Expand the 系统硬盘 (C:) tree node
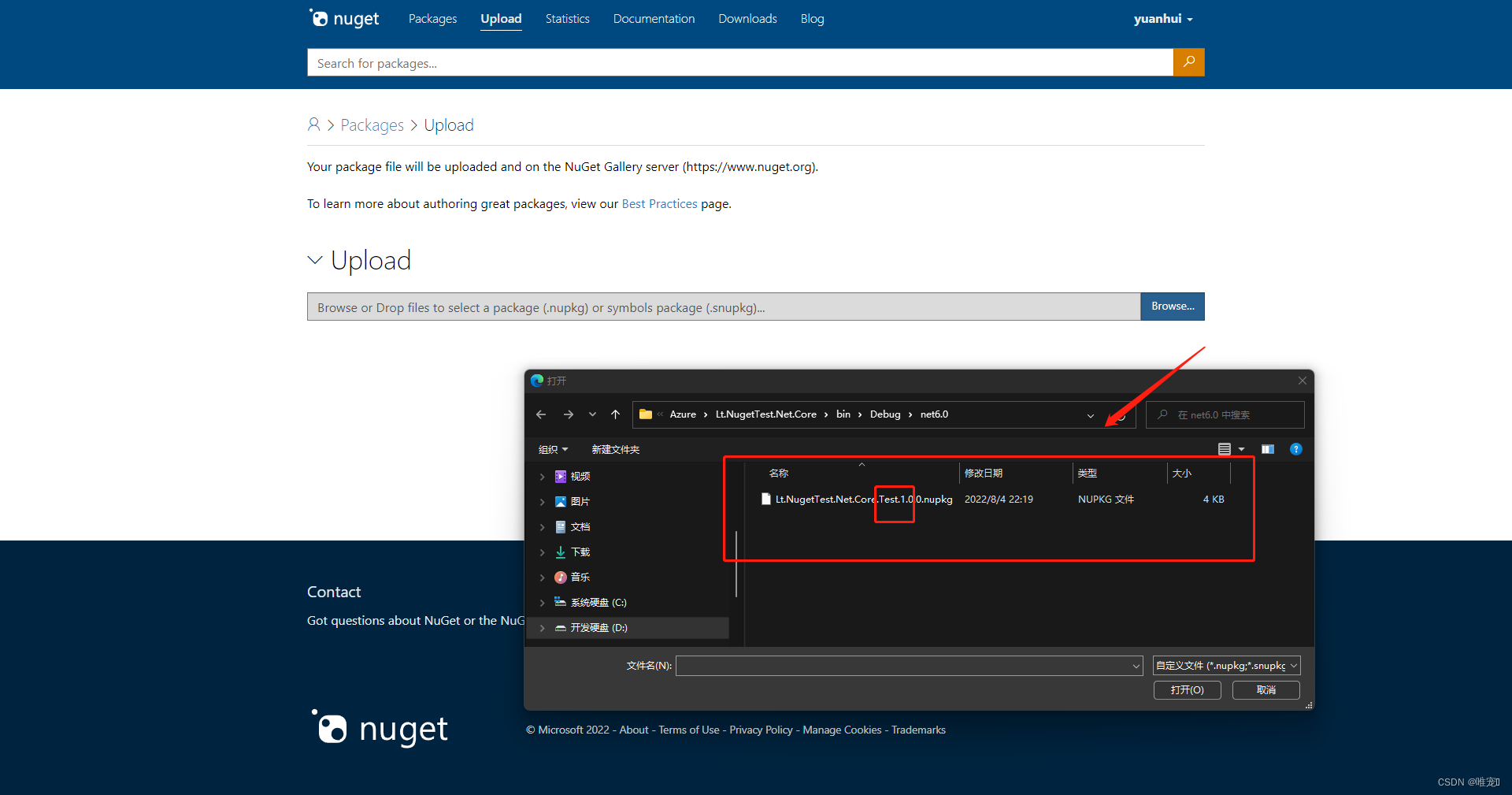 pyautogui.click(x=542, y=602)
